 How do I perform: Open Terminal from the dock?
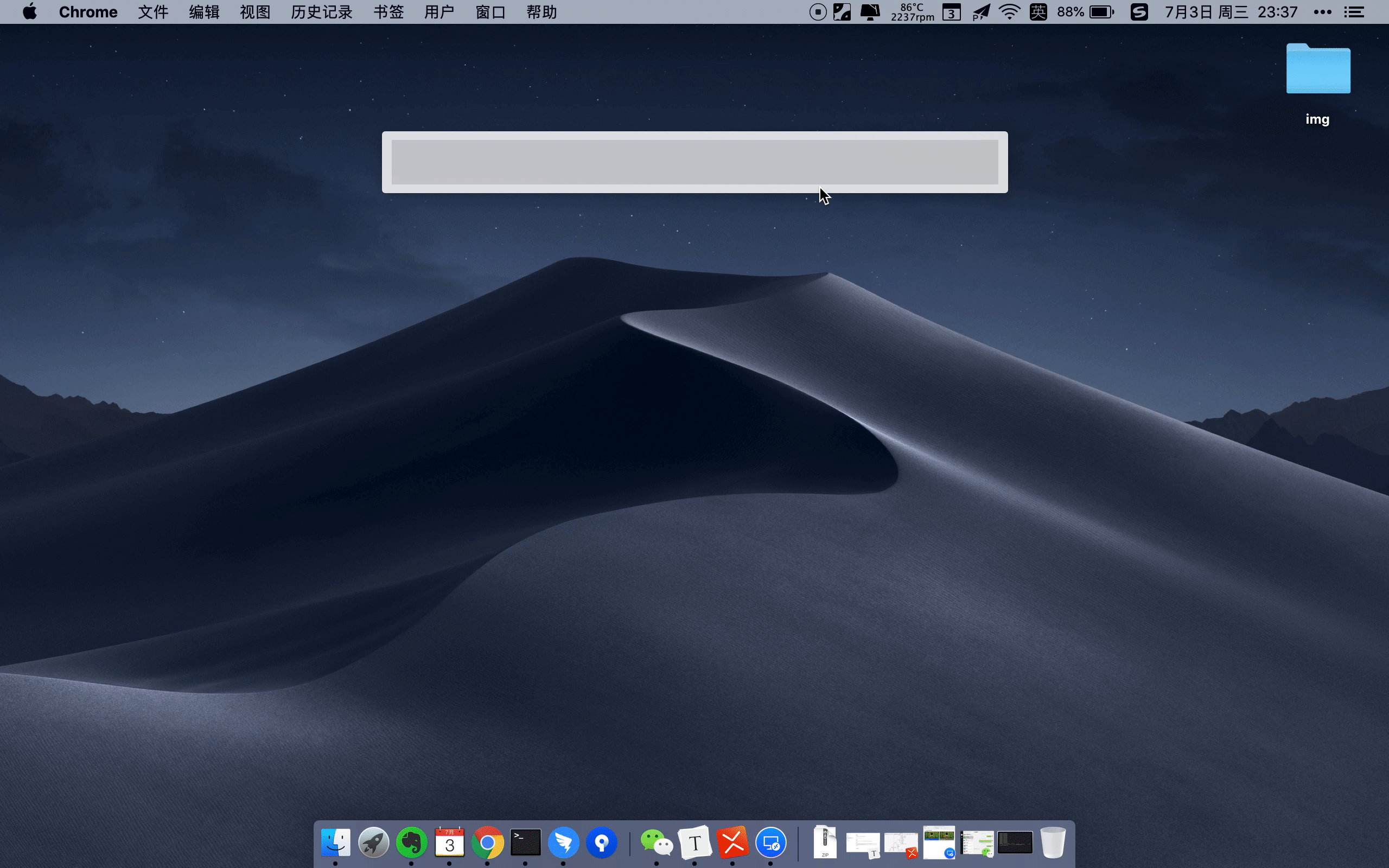click(525, 843)
